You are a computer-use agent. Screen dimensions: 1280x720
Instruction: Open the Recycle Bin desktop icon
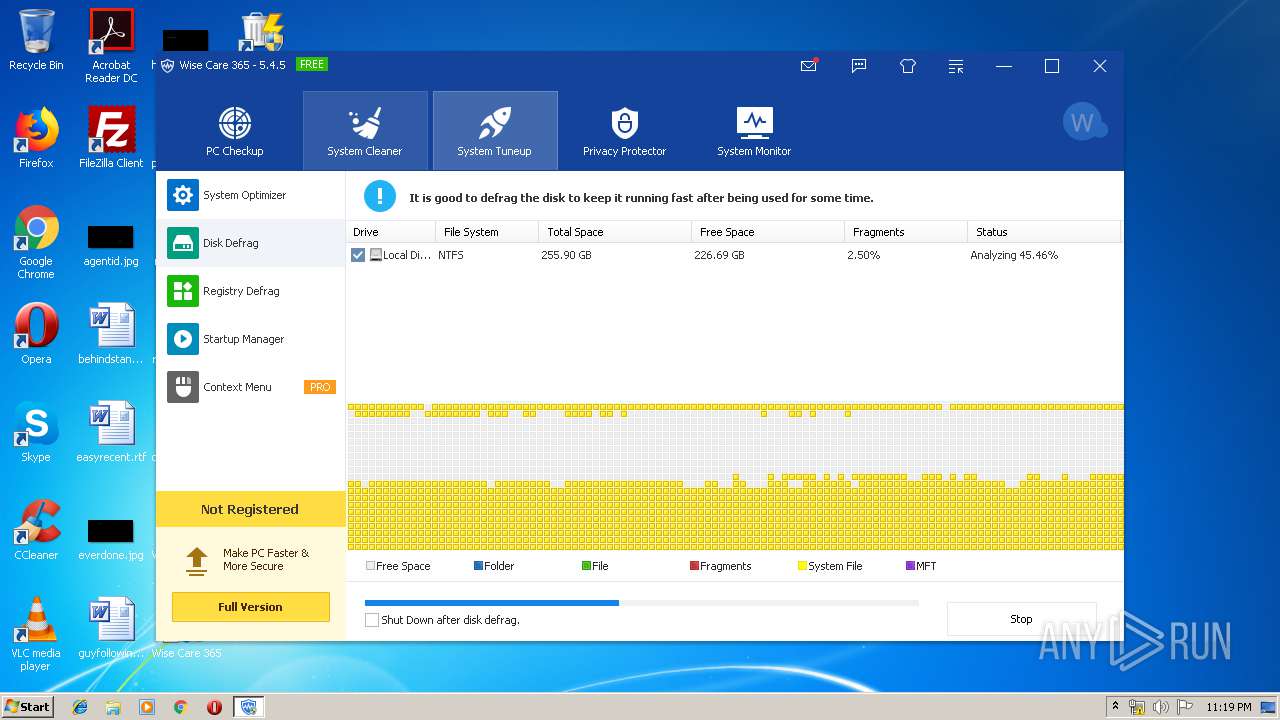[x=36, y=40]
